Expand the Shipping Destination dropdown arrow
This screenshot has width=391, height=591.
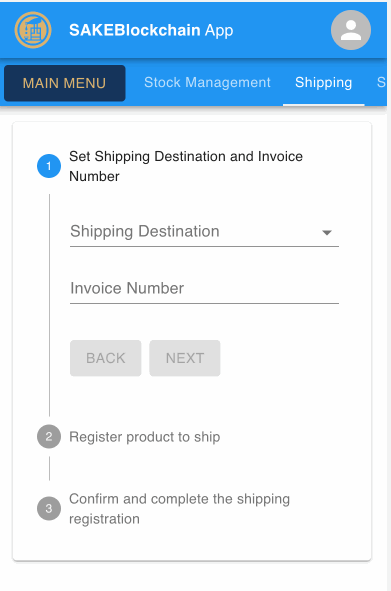(x=327, y=233)
